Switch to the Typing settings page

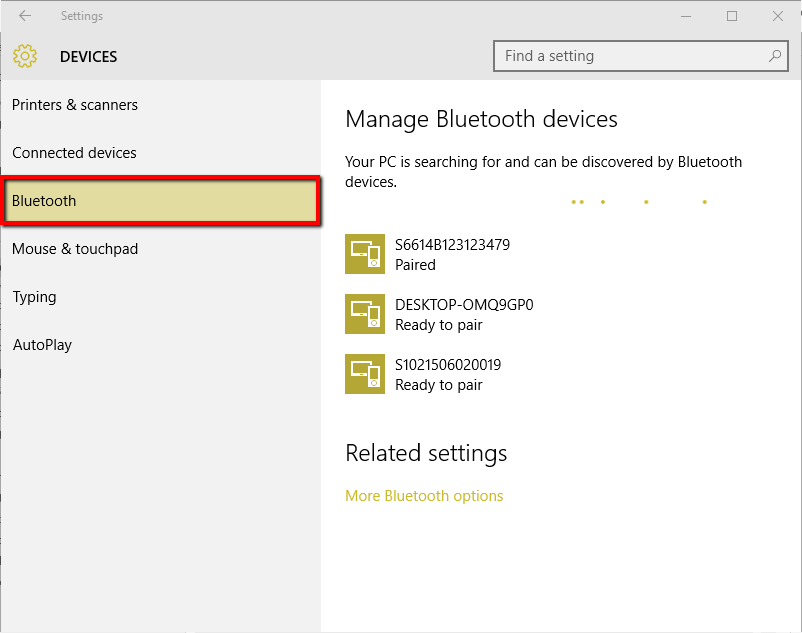tap(34, 297)
